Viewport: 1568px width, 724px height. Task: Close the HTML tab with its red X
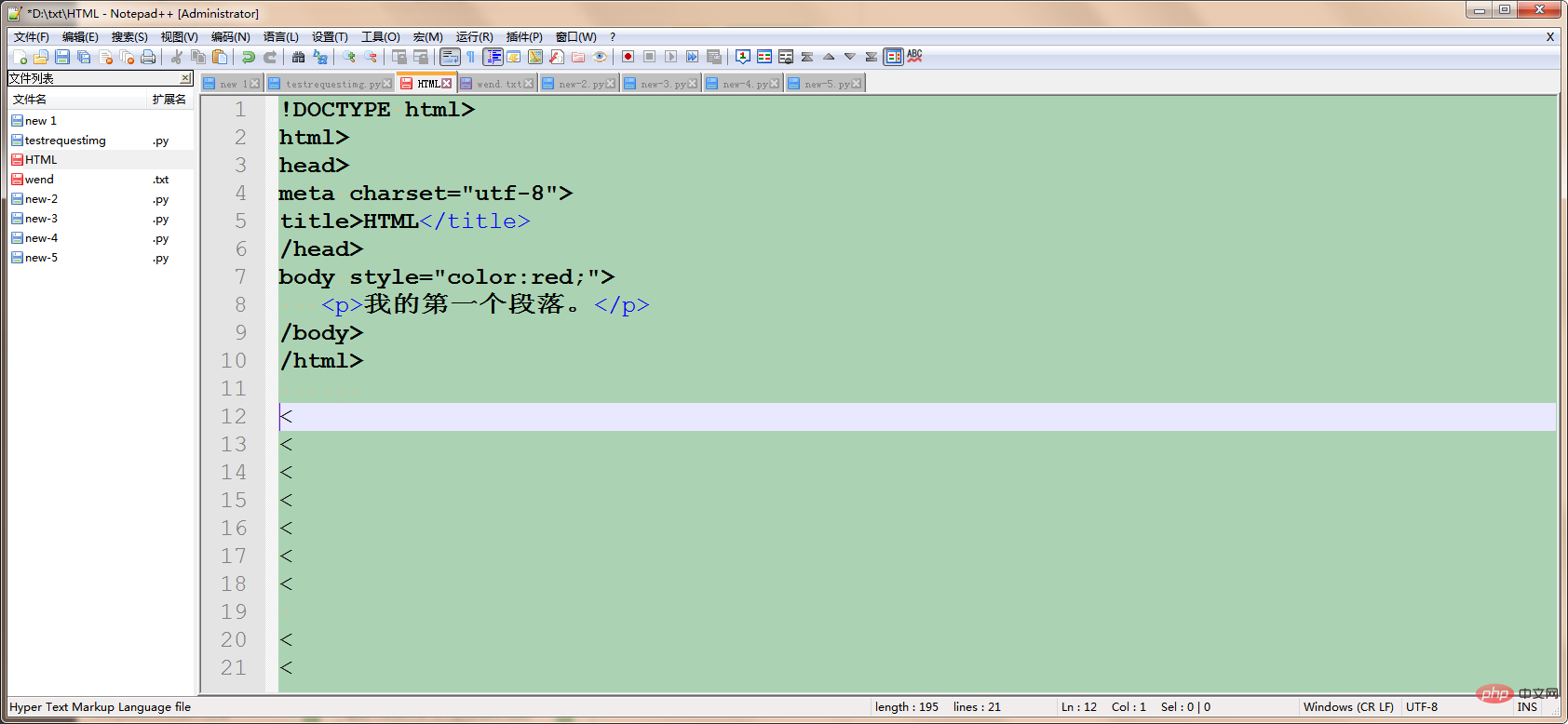pyautogui.click(x=447, y=84)
